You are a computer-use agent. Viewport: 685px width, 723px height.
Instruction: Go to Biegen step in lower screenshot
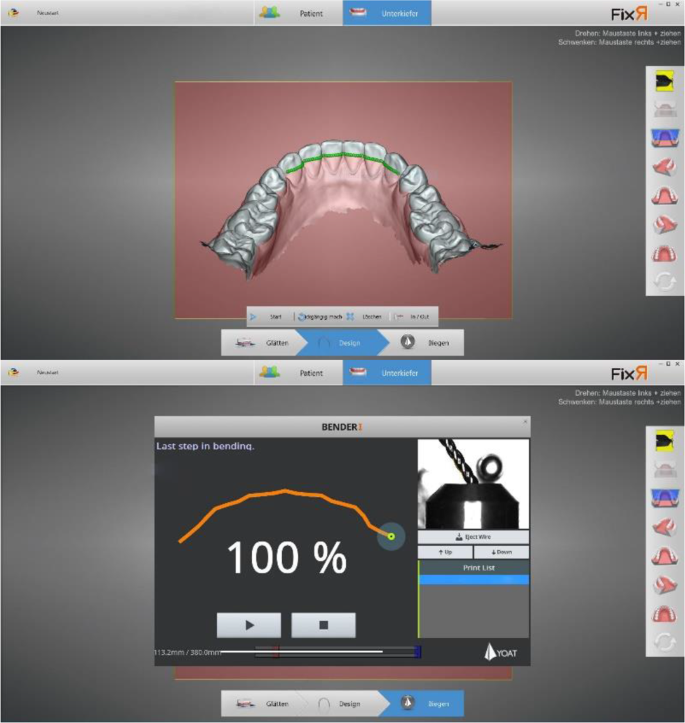point(425,704)
